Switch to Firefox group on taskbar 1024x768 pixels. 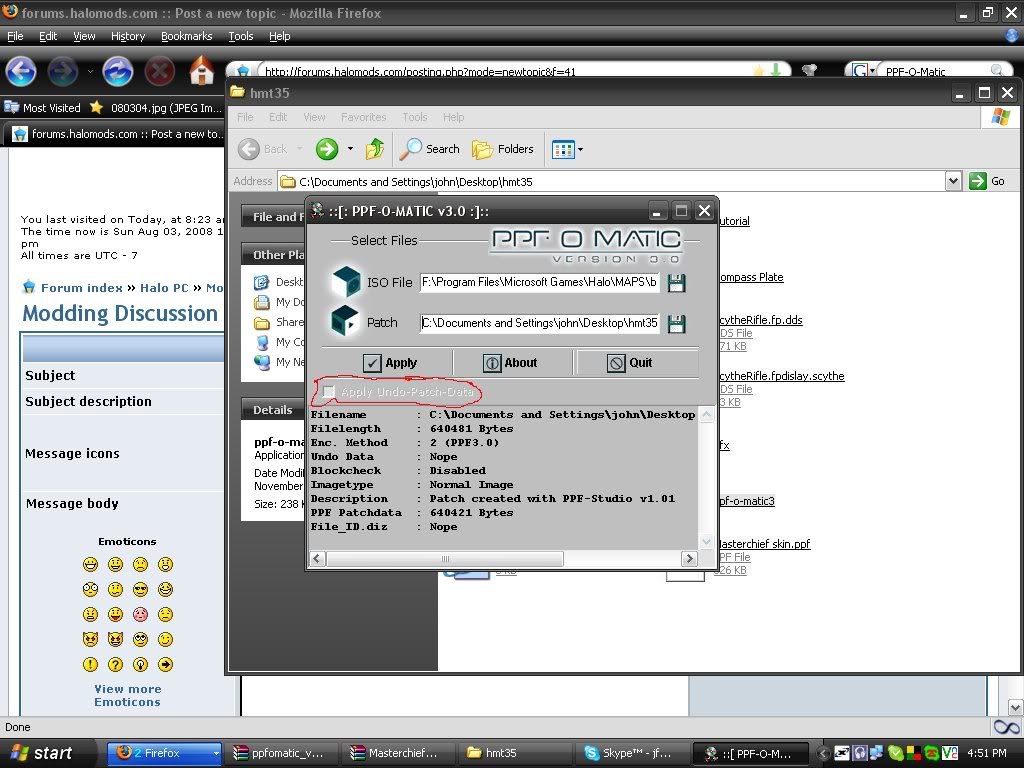tap(164, 753)
